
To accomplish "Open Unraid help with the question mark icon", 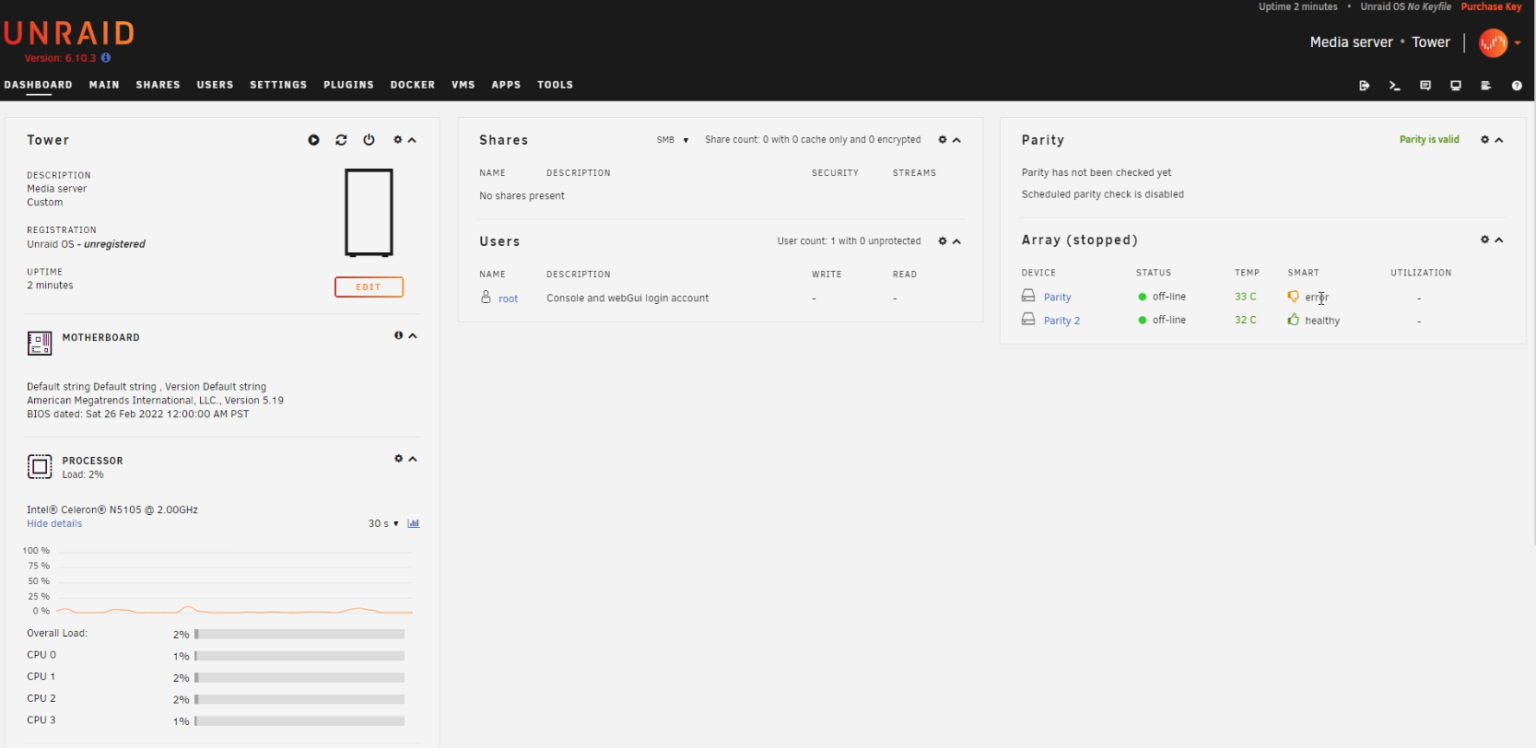I will tap(1517, 86).
